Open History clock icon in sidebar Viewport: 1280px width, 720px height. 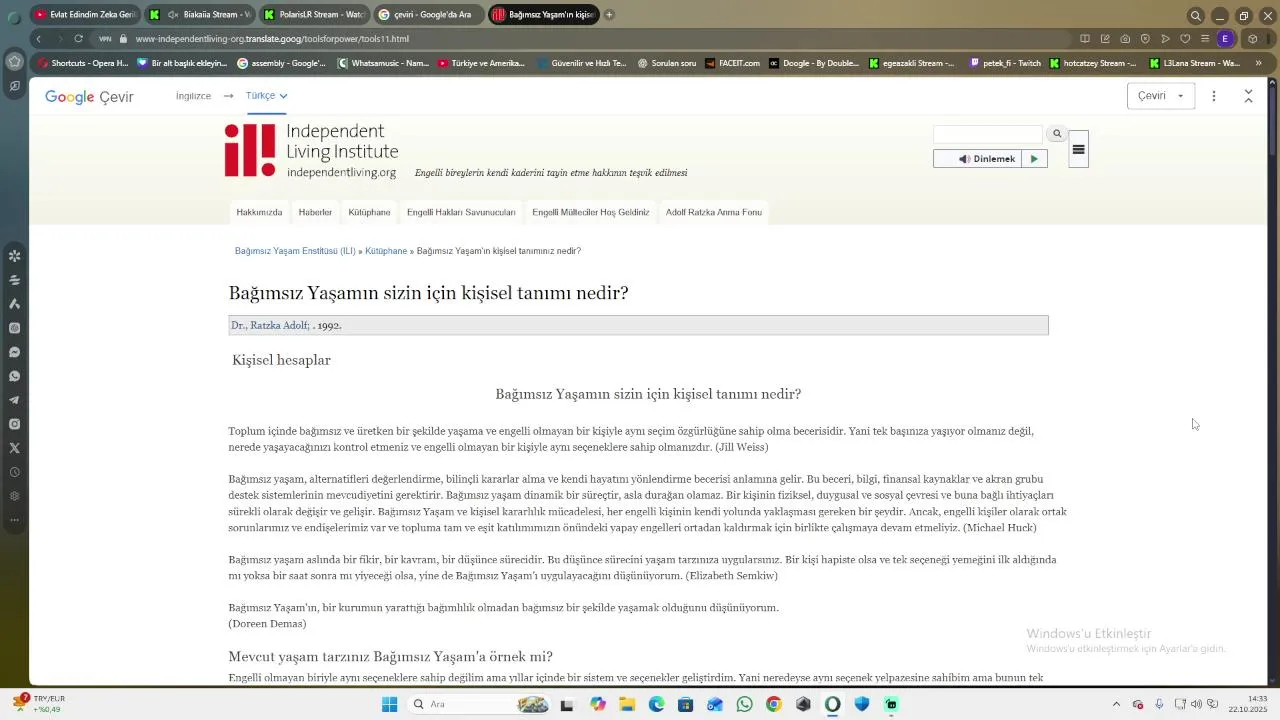tap(14, 472)
